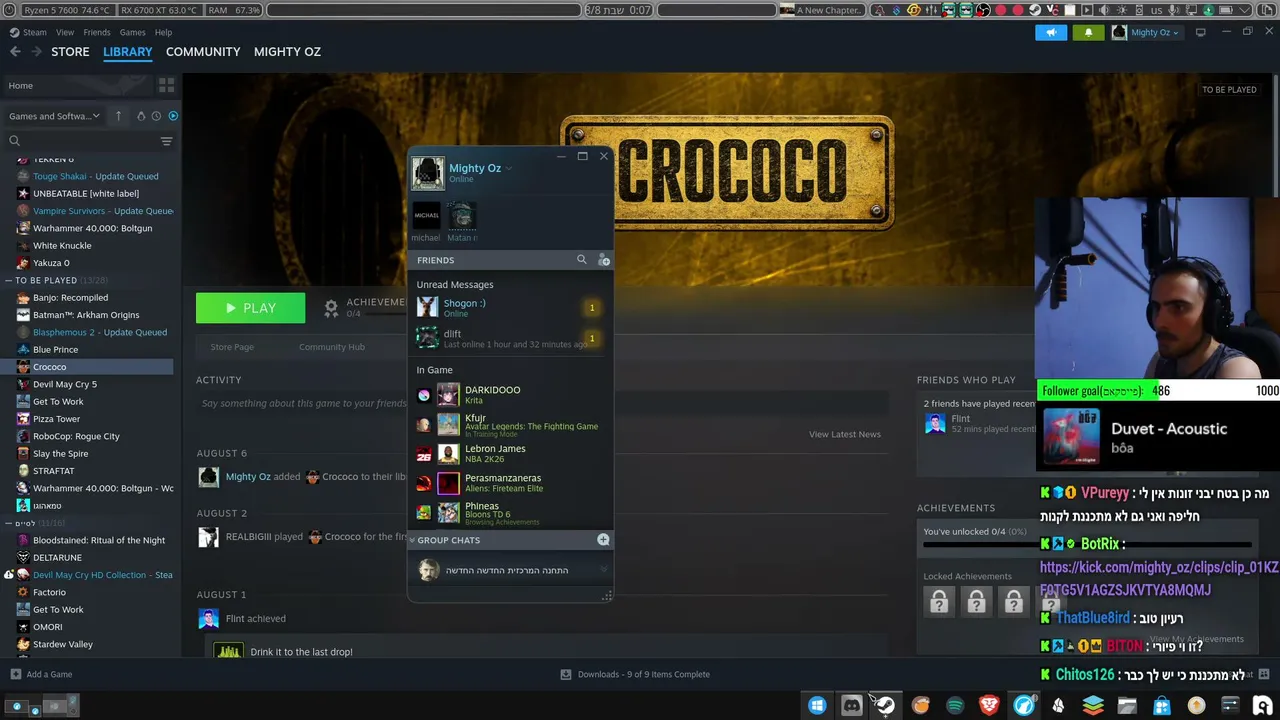Open Downloads status at the bottom
The height and width of the screenshot is (720, 1280).
[x=635, y=674]
